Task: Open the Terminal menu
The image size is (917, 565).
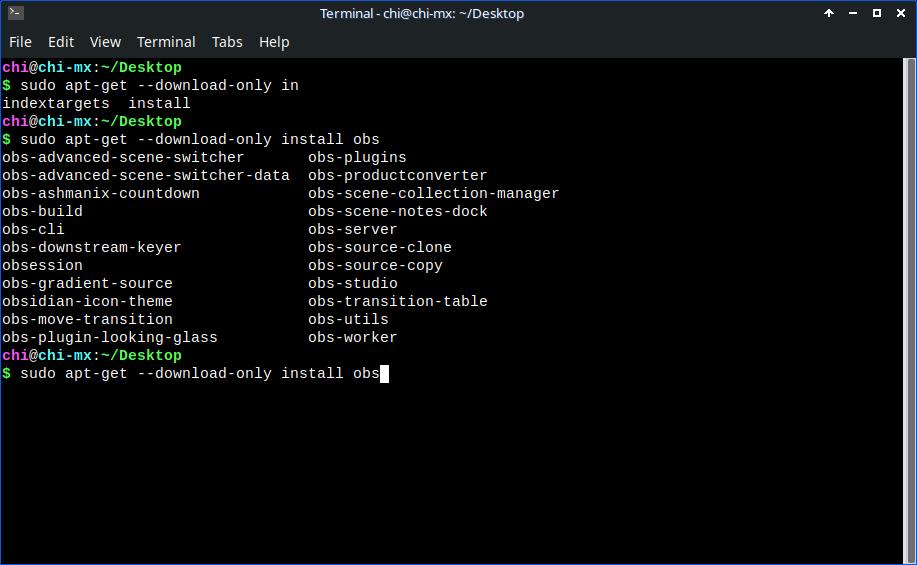Action: click(x=166, y=42)
